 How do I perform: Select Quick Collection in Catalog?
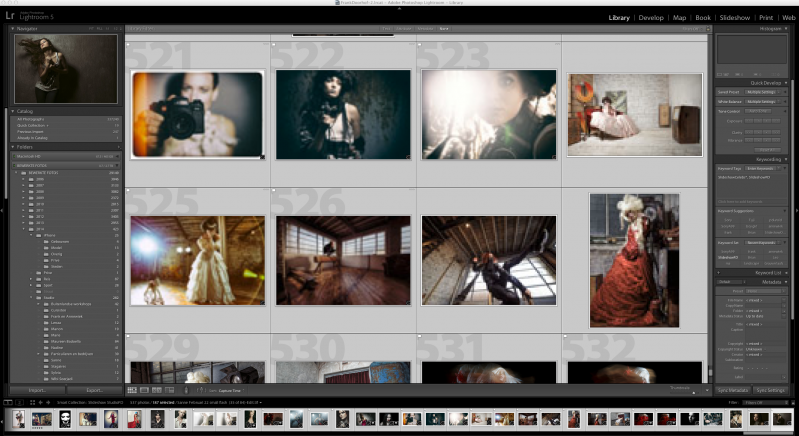(65, 125)
